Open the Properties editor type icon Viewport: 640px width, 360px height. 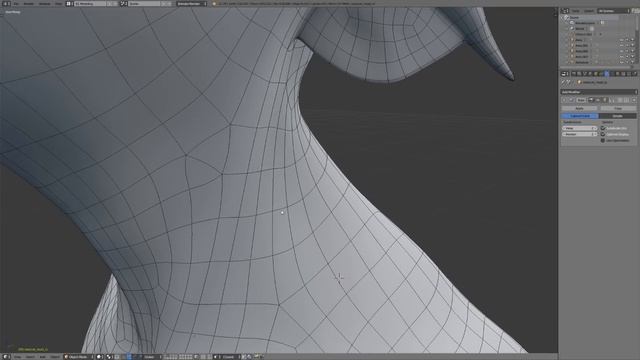tap(565, 73)
